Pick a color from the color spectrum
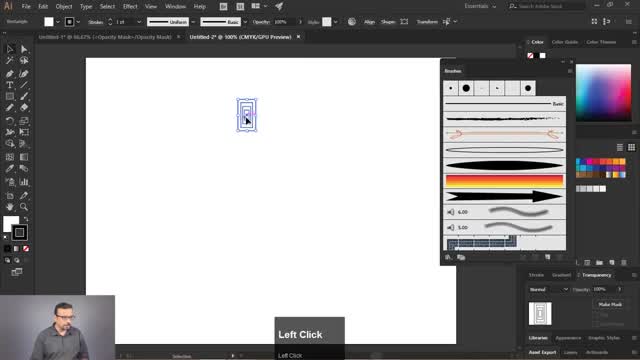Screen dimensions: 640x360 tap(603, 93)
